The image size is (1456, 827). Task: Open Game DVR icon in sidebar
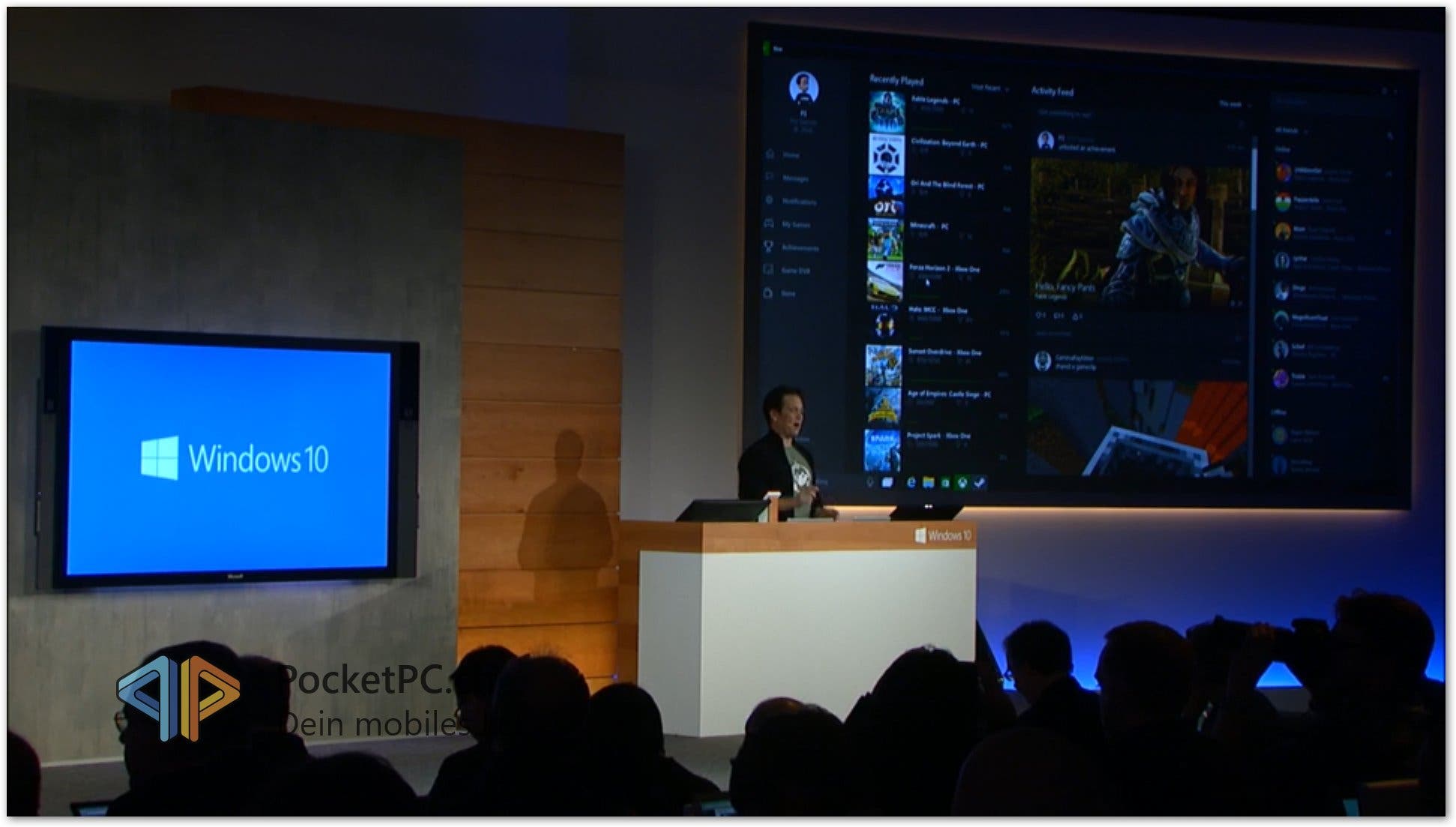(x=768, y=270)
